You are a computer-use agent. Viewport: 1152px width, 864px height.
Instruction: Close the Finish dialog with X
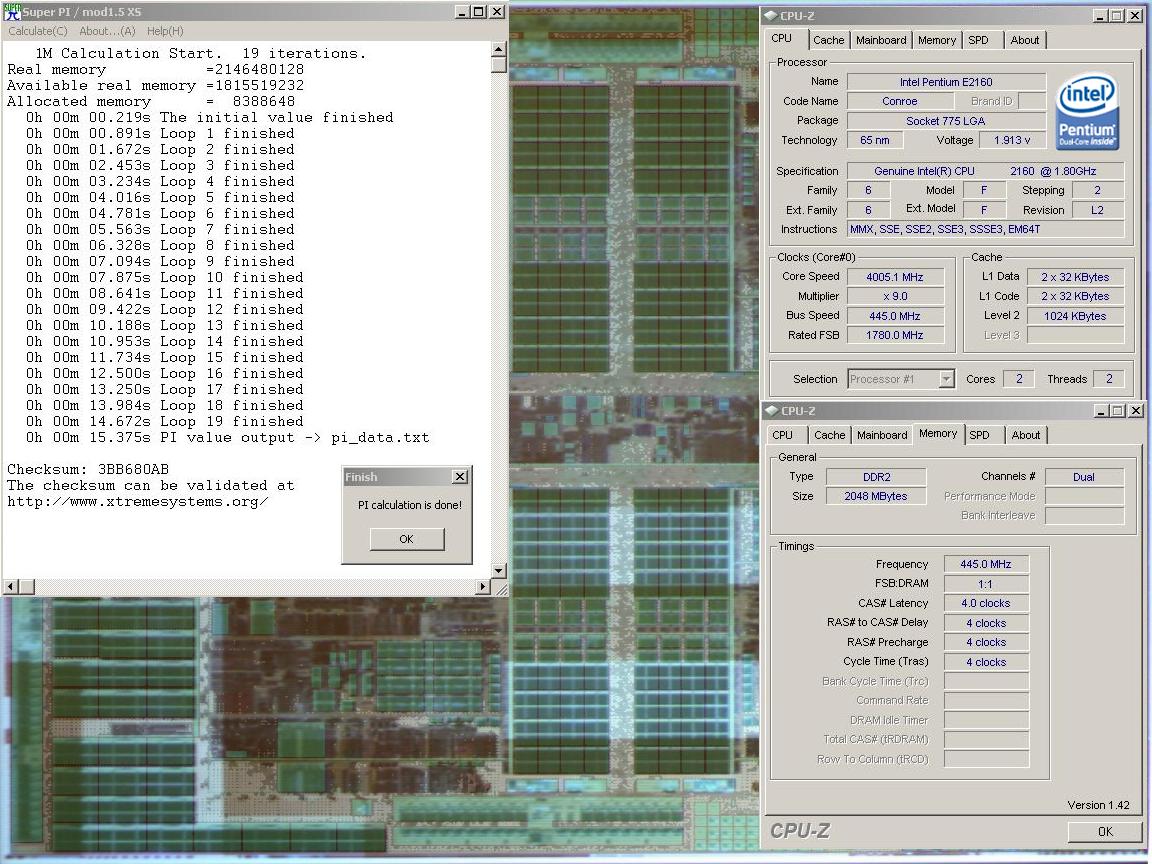click(x=460, y=477)
